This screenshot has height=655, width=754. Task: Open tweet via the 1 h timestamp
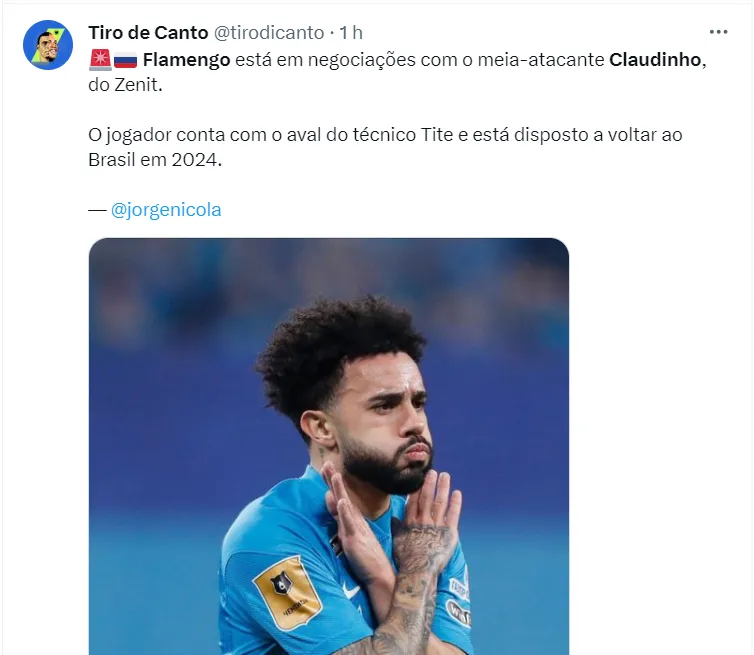click(x=351, y=33)
